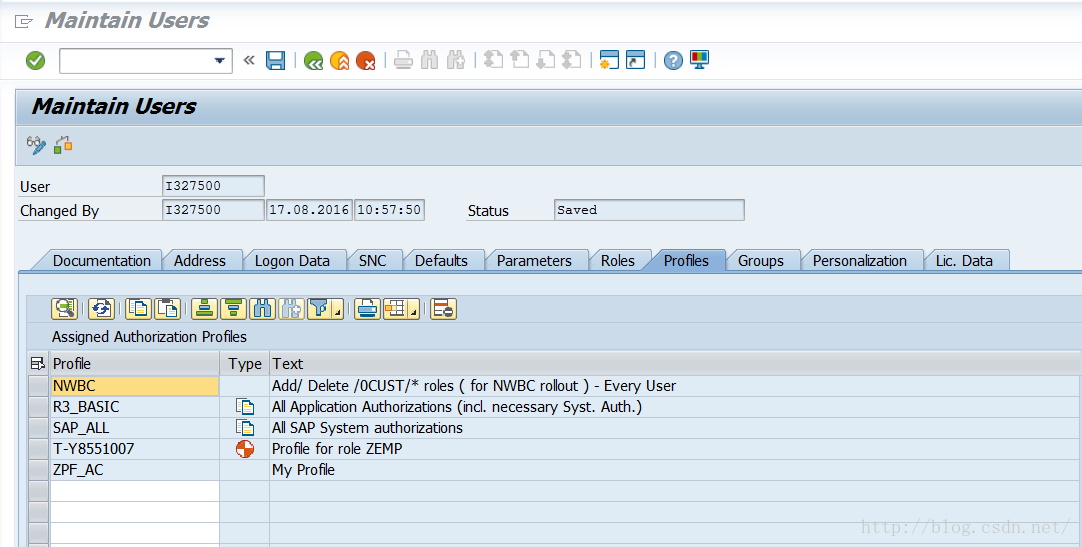Select the R3_BASIC profile cell
The width and height of the screenshot is (1082, 547).
(135, 407)
